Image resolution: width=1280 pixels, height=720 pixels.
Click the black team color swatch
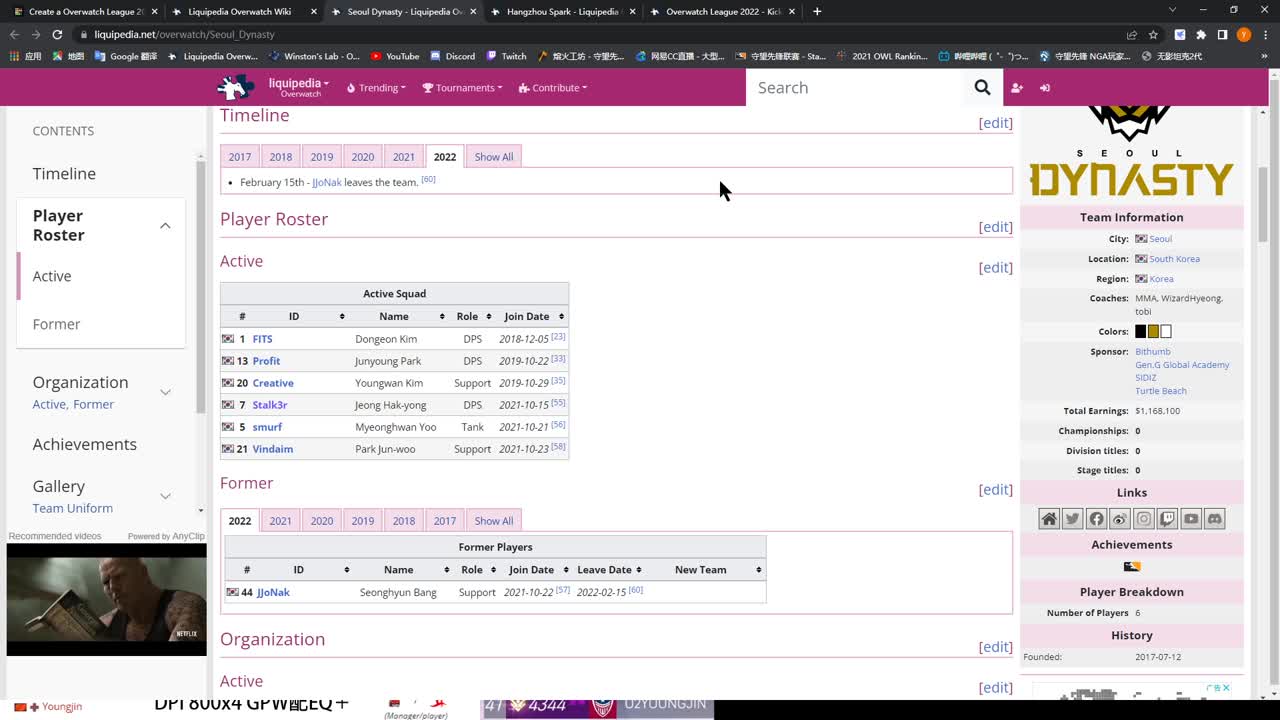point(1141,332)
